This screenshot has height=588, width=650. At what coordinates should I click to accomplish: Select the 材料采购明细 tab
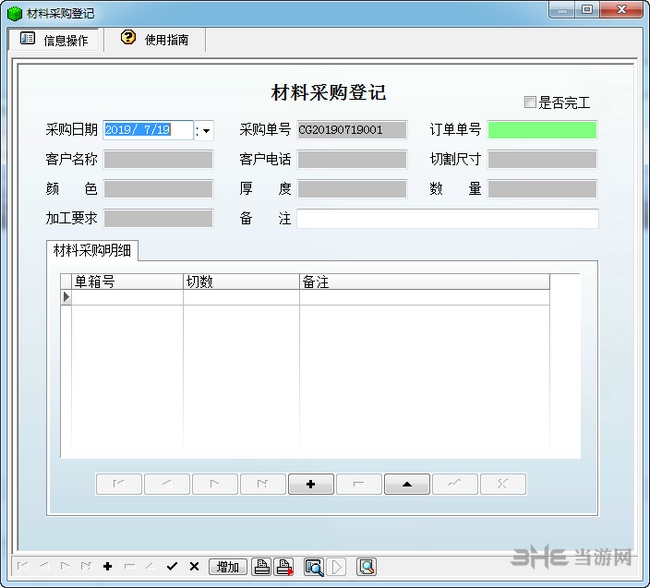[x=92, y=250]
